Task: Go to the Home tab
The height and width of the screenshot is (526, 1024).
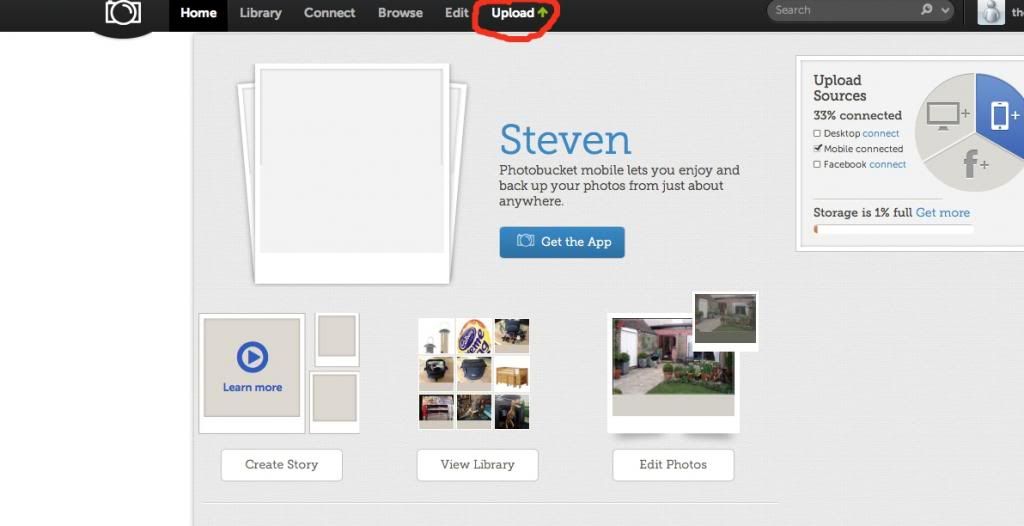Action: click(199, 12)
